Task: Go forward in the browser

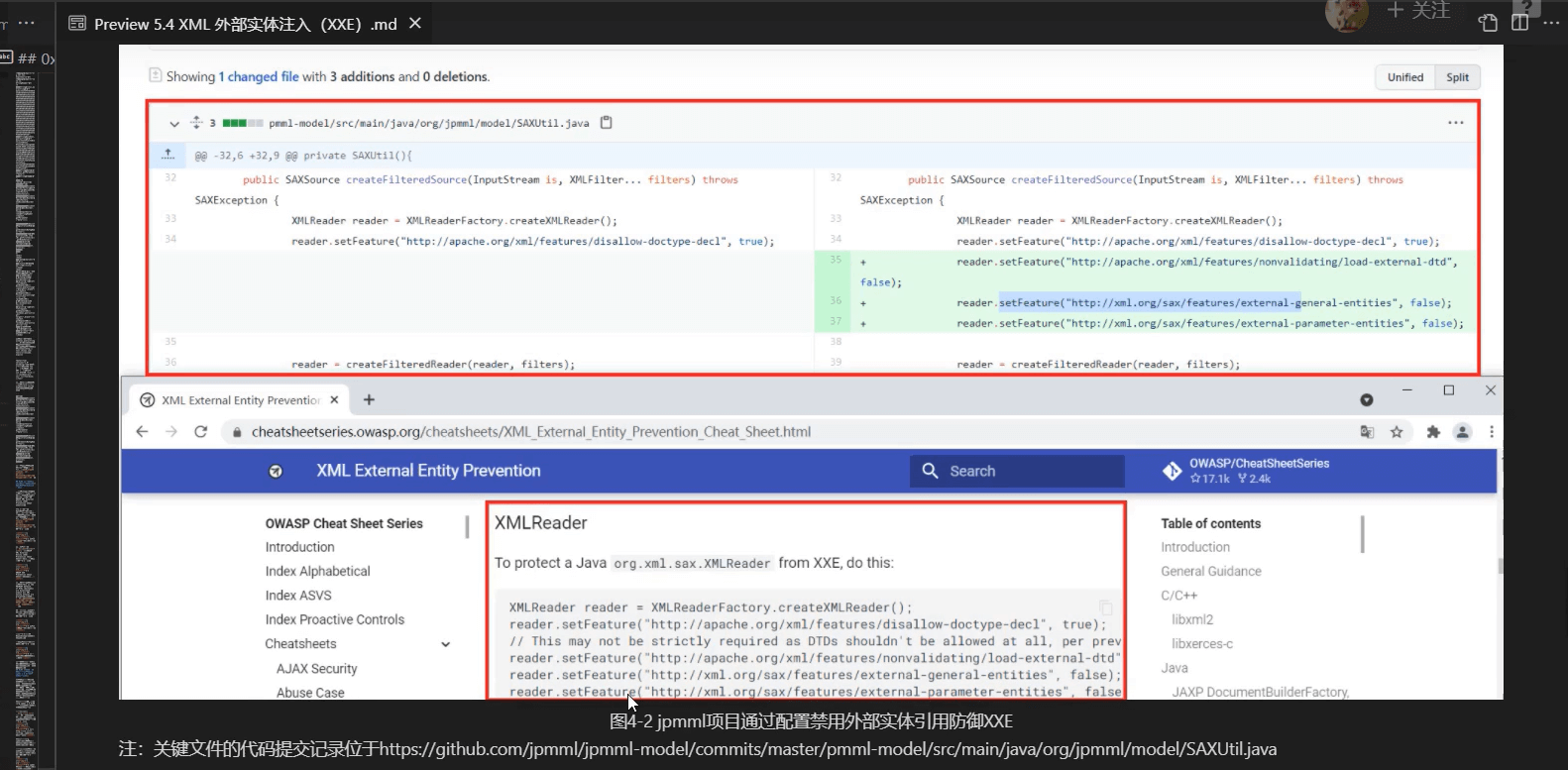Action: pos(171,431)
